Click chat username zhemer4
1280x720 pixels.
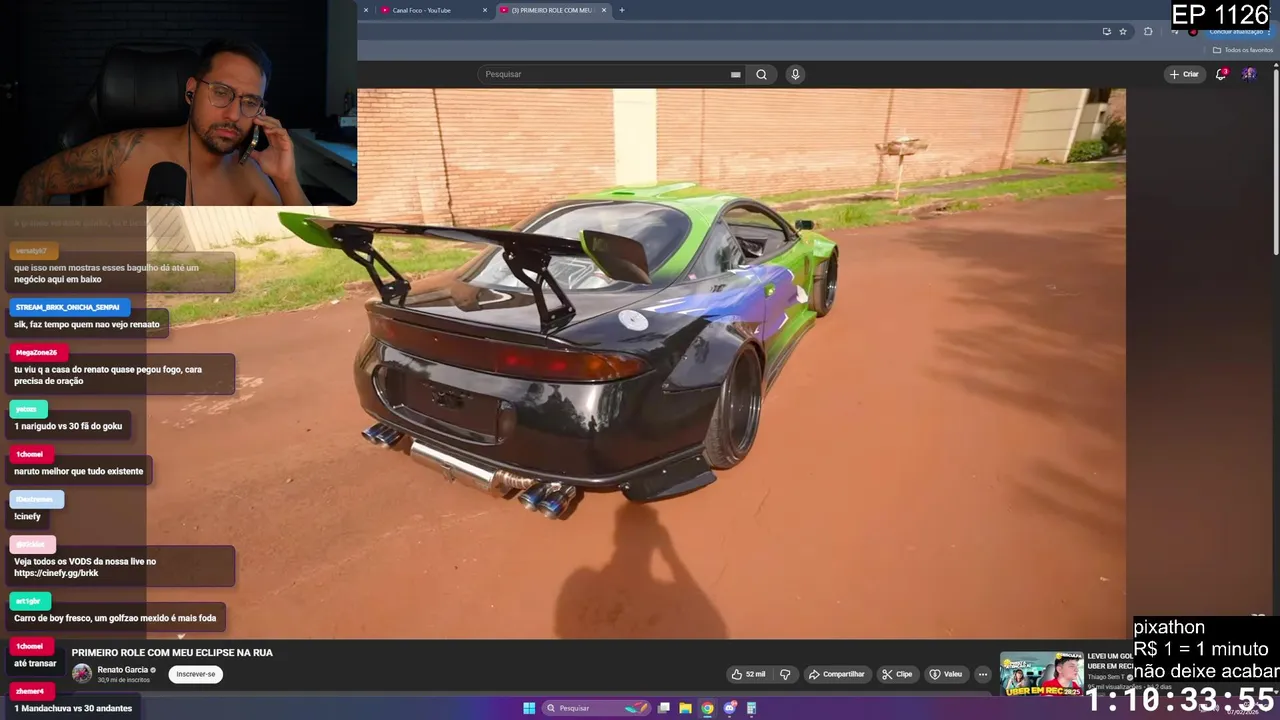(x=30, y=691)
